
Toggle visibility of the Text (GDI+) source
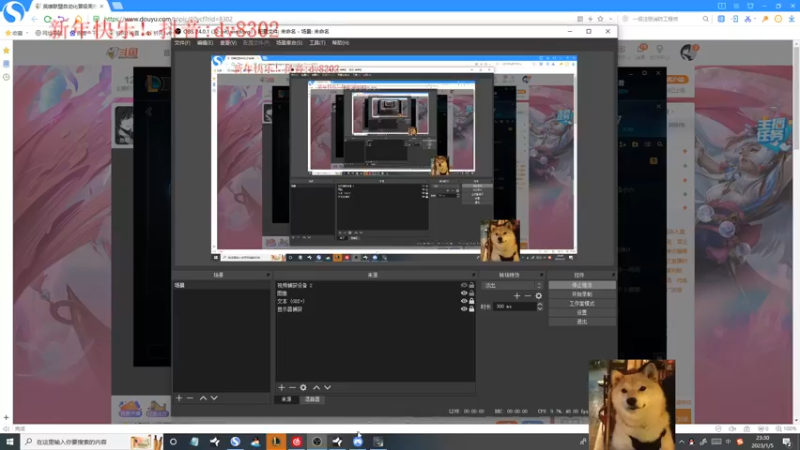tap(464, 301)
